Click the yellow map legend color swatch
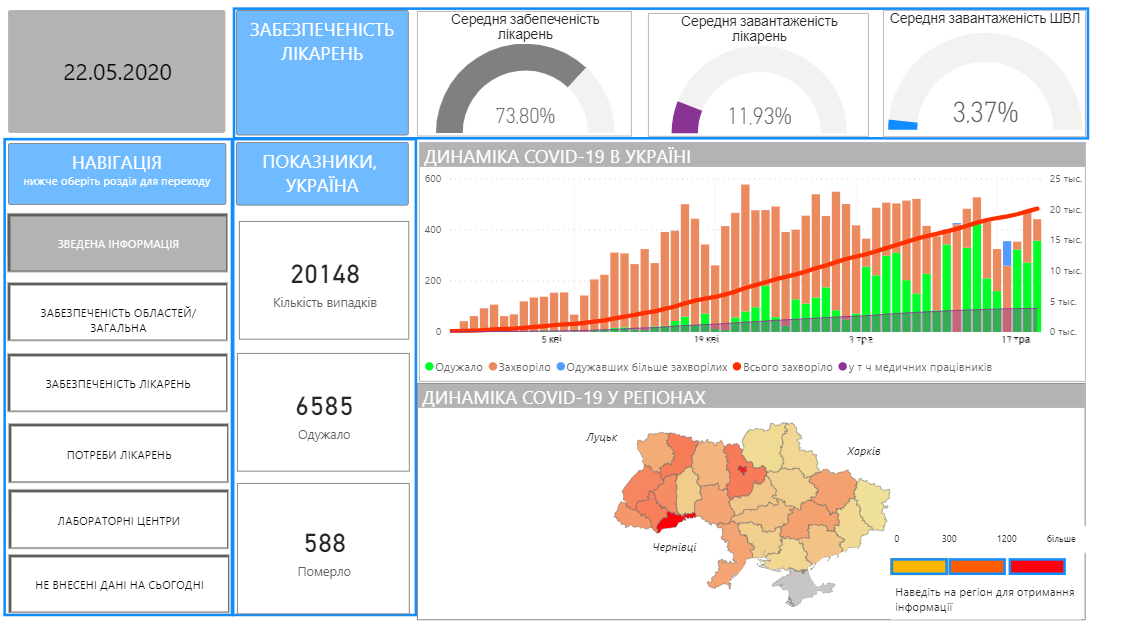The height and width of the screenshot is (623, 1139). point(918,567)
